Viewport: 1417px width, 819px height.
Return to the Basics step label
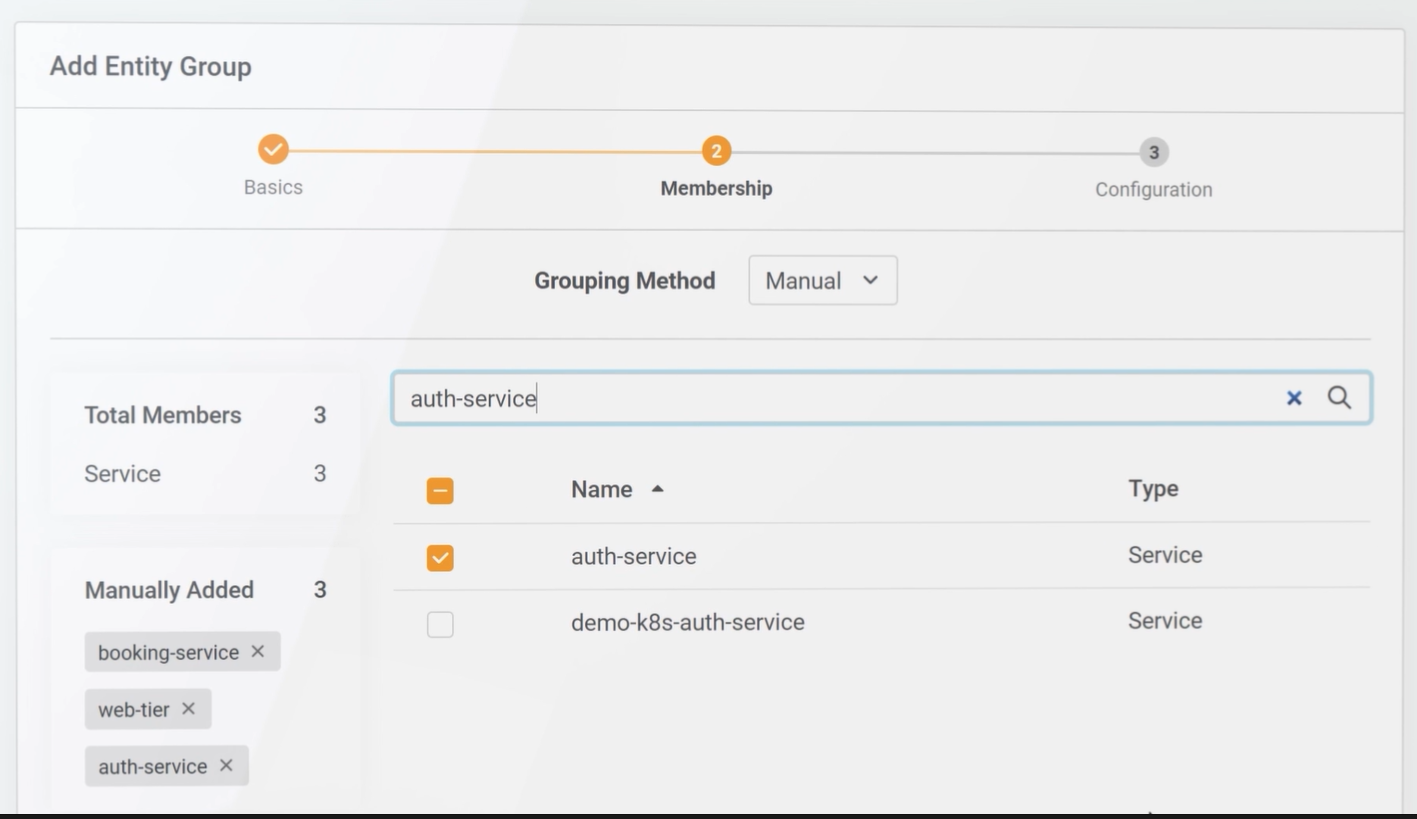(x=273, y=189)
